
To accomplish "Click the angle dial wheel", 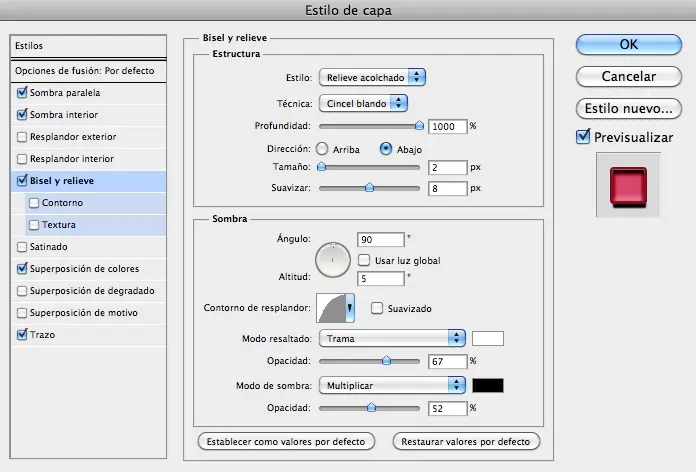I will 333,260.
